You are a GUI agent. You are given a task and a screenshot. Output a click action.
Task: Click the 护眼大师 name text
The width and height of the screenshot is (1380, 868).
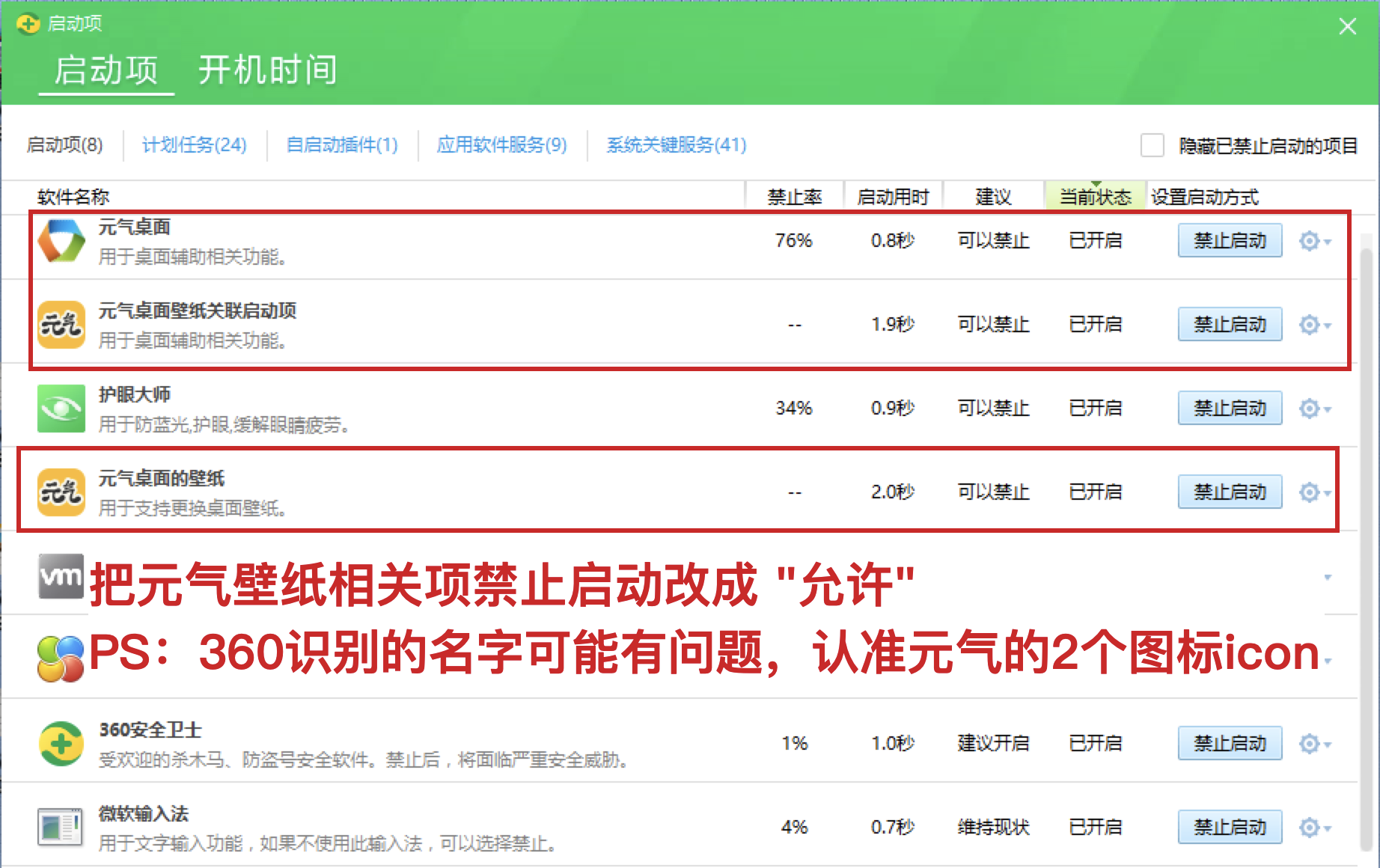point(135,394)
